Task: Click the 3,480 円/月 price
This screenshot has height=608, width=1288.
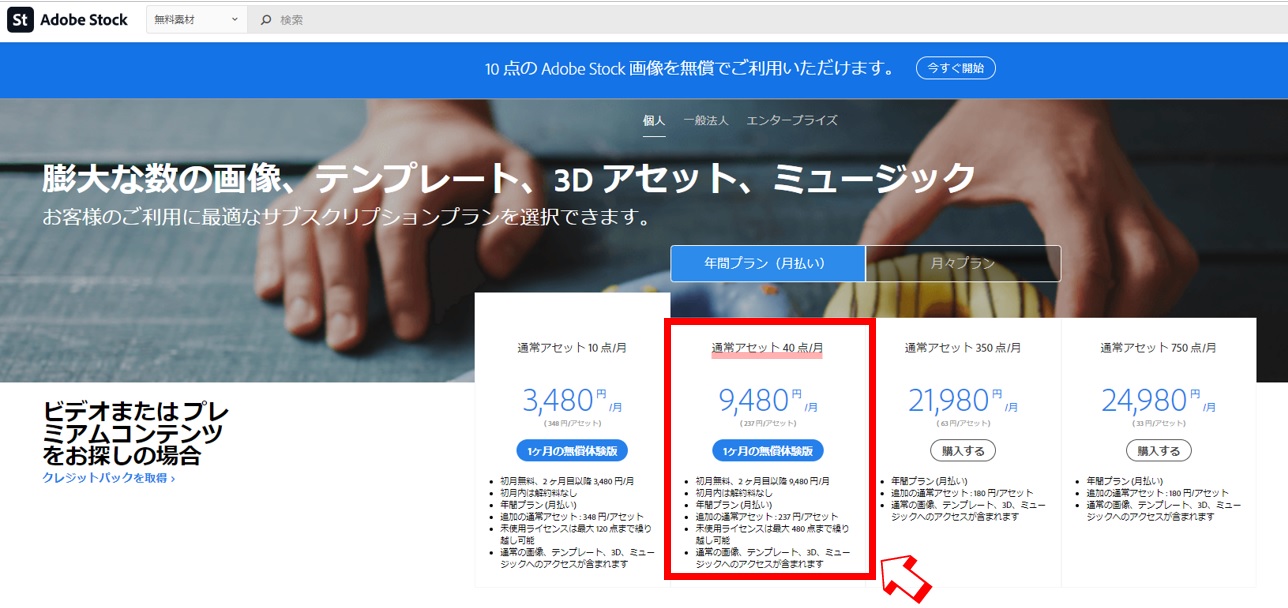Action: point(572,401)
